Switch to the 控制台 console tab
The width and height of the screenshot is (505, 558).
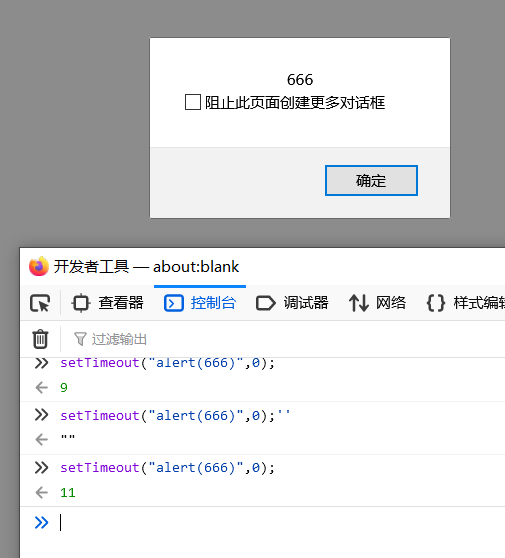[200, 303]
